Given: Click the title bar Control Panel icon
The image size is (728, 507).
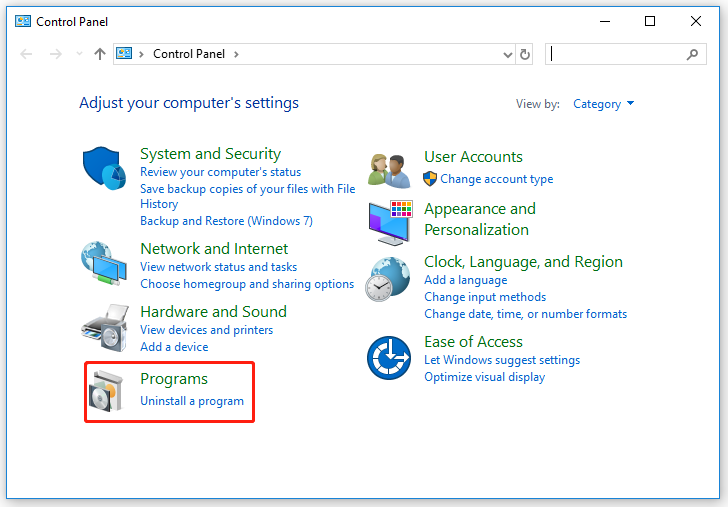Looking at the screenshot, I should (23, 21).
